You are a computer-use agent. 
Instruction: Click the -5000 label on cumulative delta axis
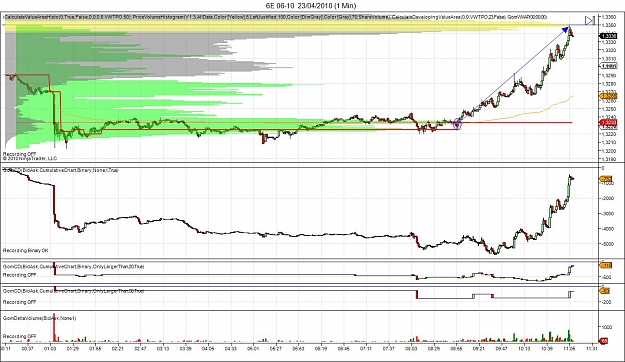click(607, 244)
